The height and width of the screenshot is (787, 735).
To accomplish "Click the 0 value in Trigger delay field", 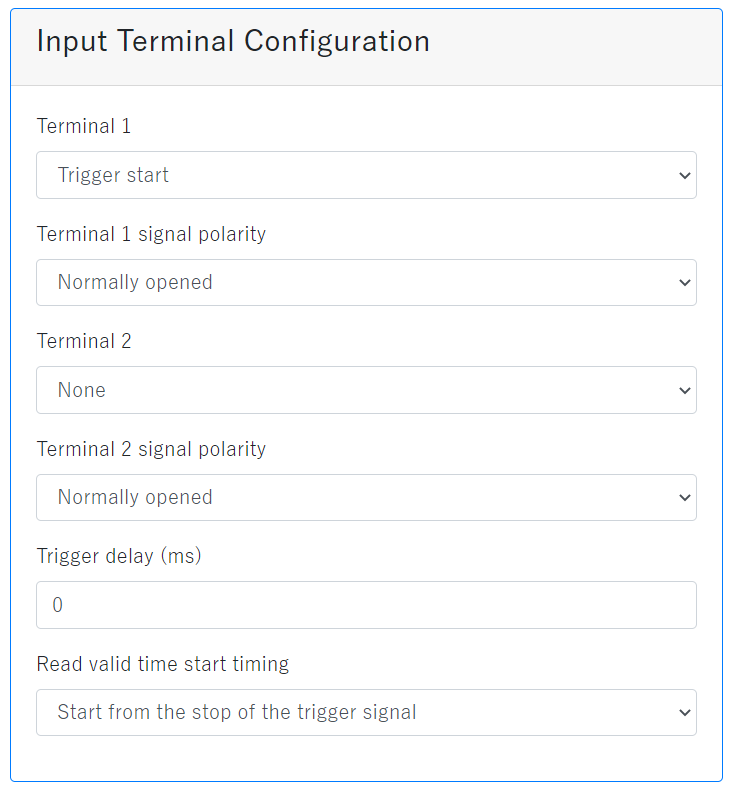I will click(x=58, y=605).
